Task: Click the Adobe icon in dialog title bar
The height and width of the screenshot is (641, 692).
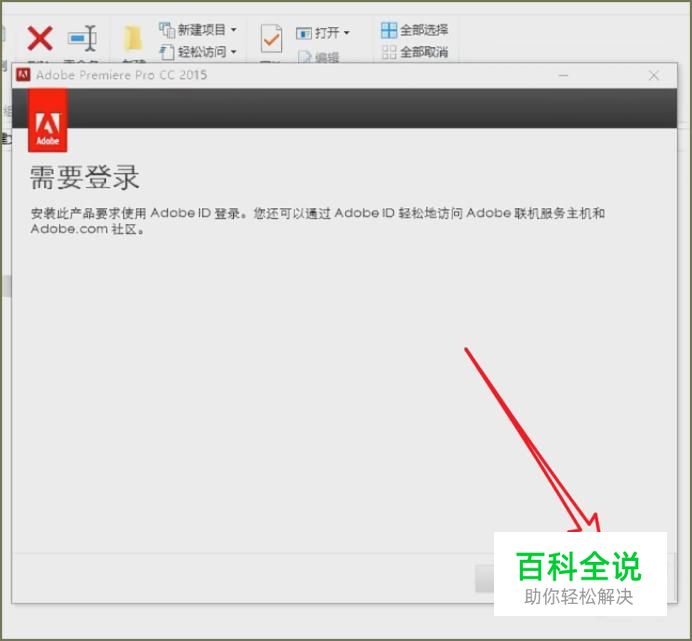Action: pos(23,75)
